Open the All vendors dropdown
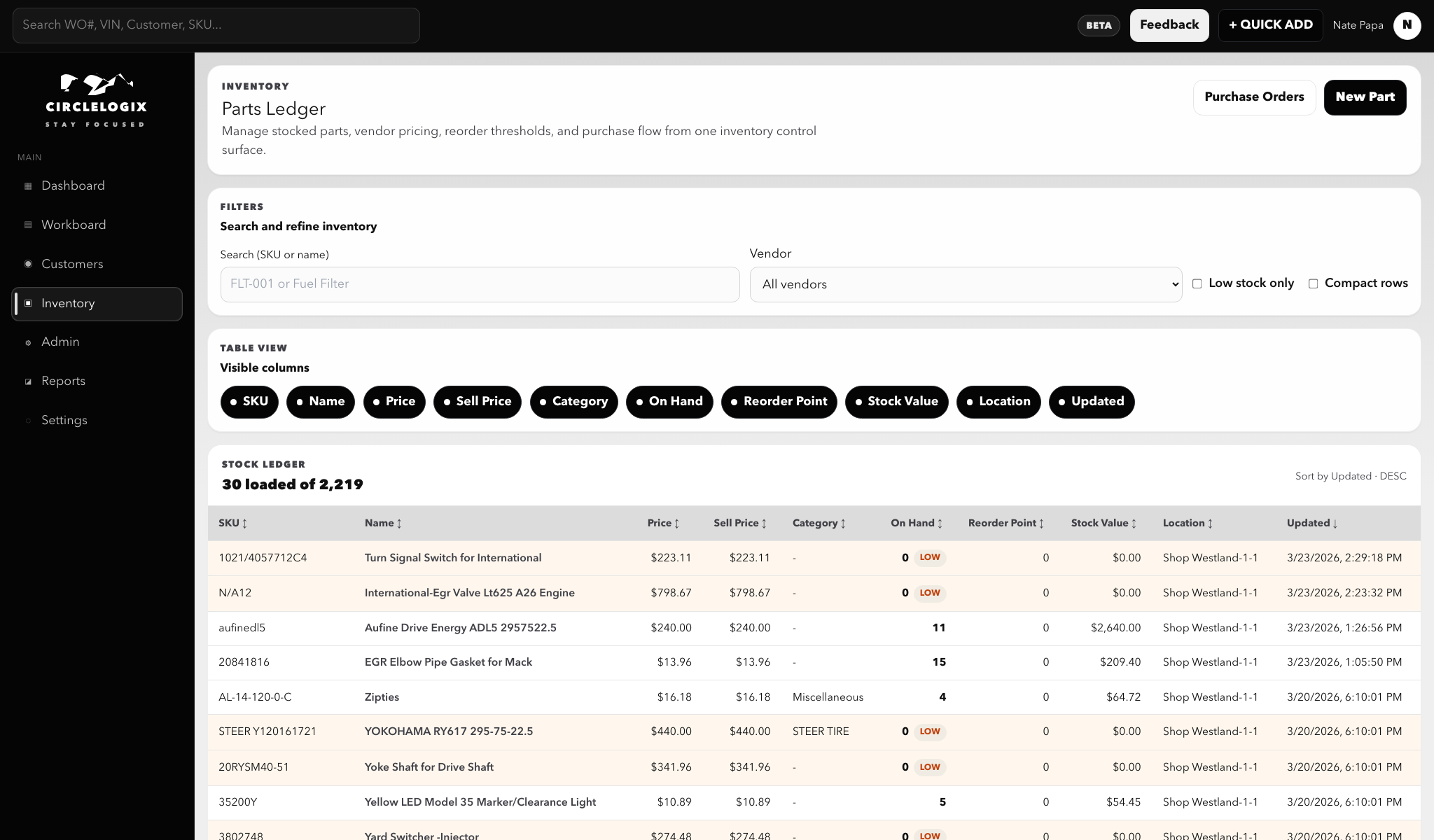The height and width of the screenshot is (840, 1434). (x=965, y=284)
